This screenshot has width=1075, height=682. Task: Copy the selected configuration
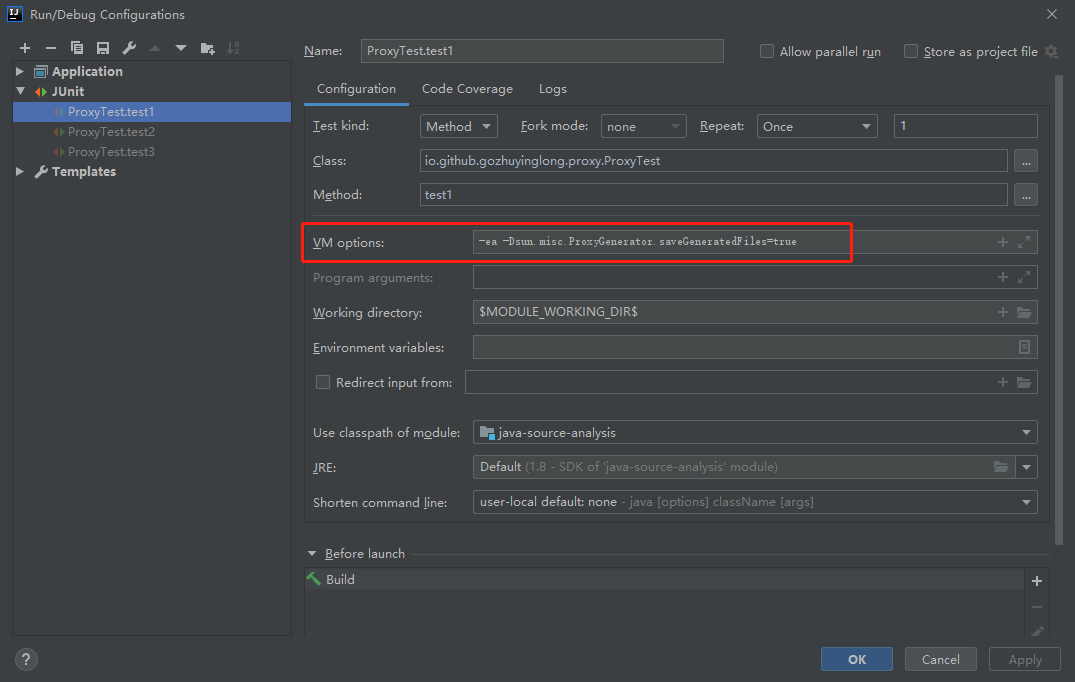click(77, 48)
